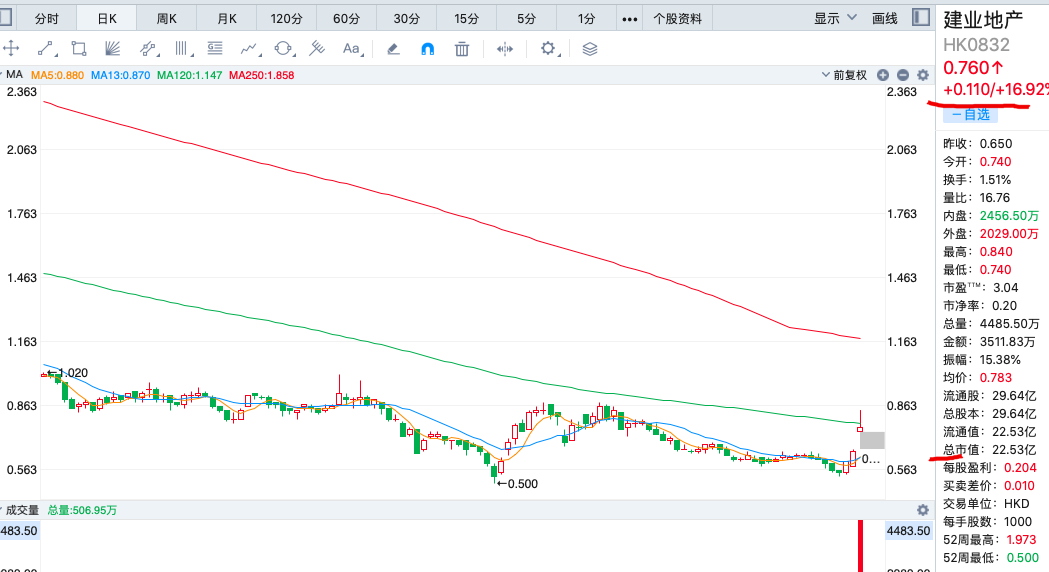Click the 振幅: 15.38% row

click(x=981, y=359)
